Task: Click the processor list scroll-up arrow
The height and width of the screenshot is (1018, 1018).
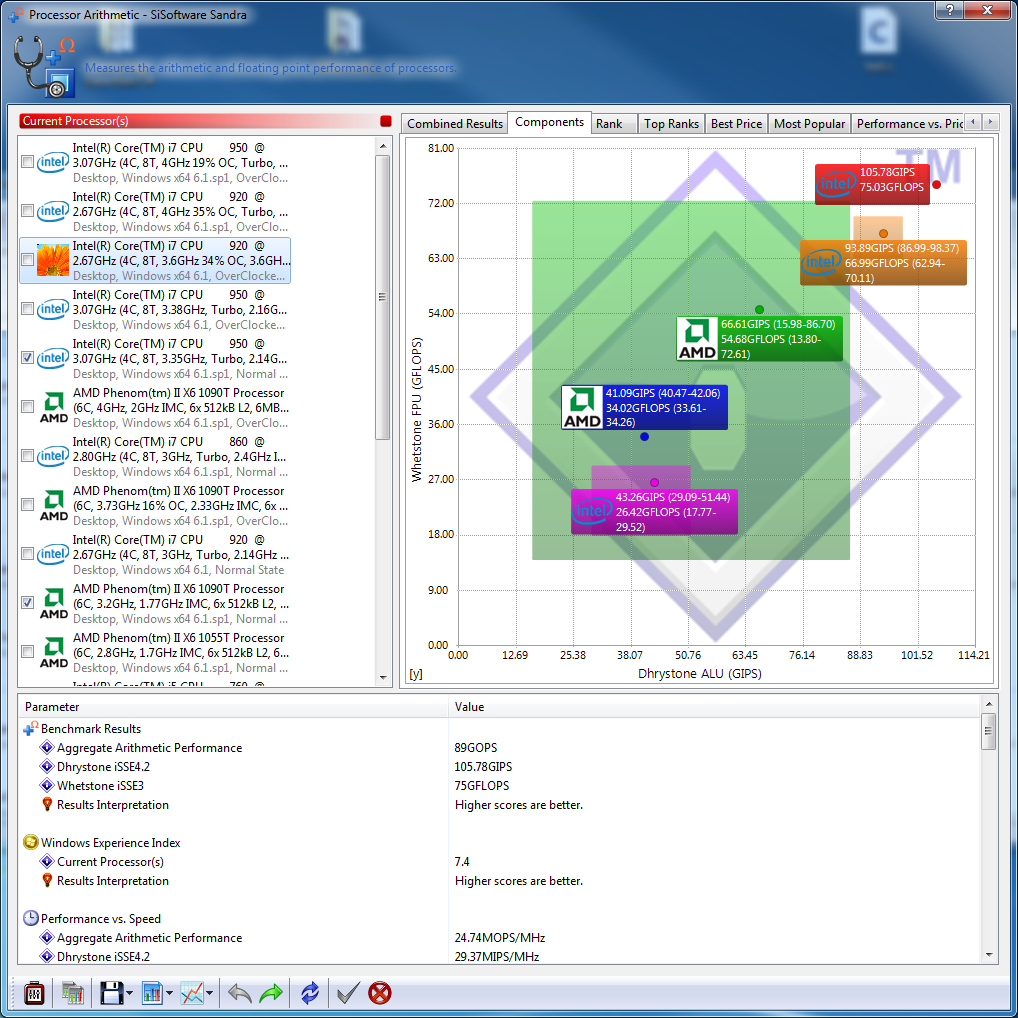Action: [383, 146]
